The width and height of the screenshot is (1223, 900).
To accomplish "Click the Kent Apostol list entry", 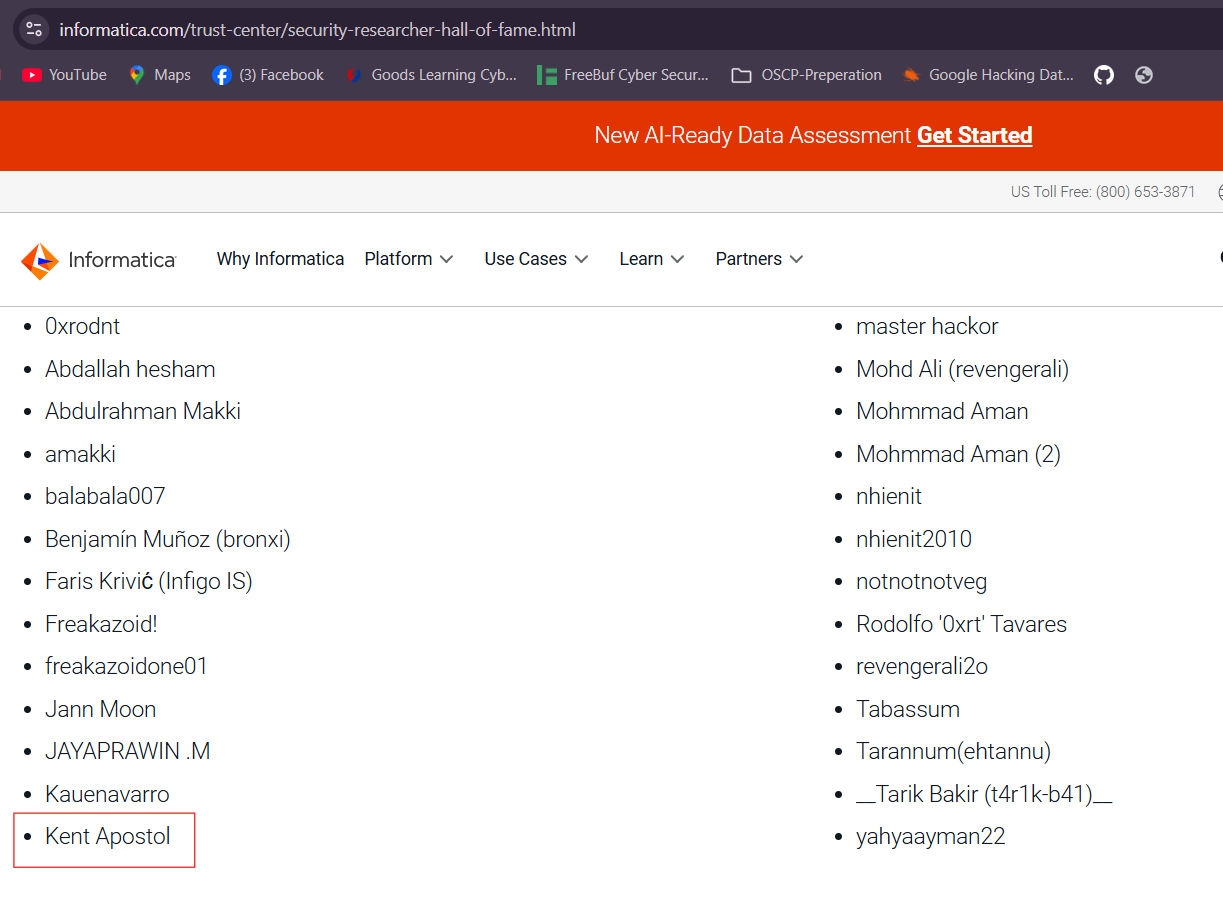I will (108, 837).
